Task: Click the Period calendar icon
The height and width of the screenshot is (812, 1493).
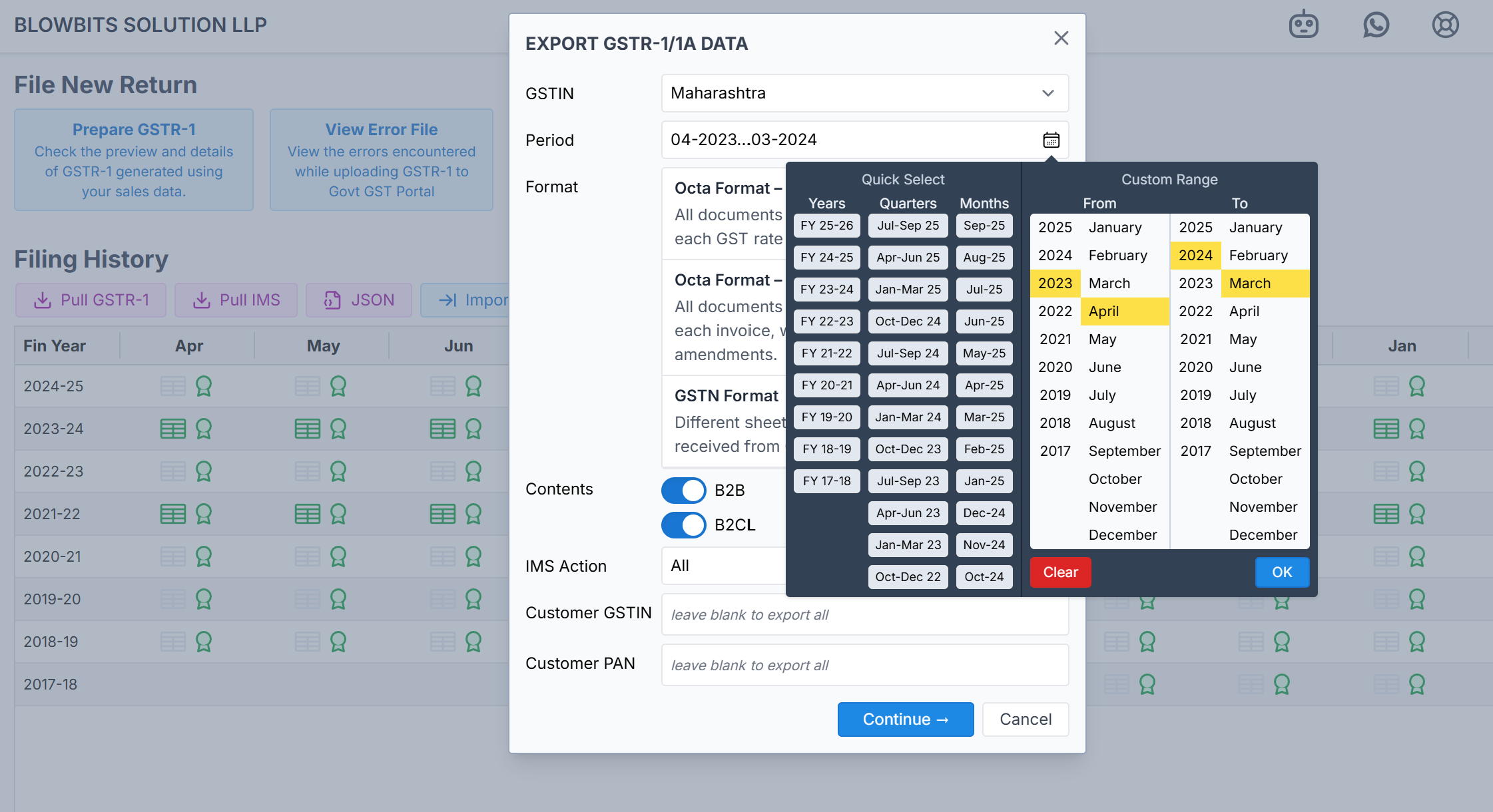Action: coord(1051,140)
